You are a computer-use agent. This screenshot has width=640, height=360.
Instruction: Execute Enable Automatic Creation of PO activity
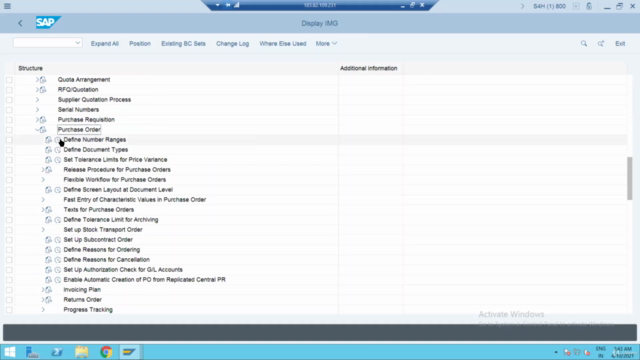58,280
